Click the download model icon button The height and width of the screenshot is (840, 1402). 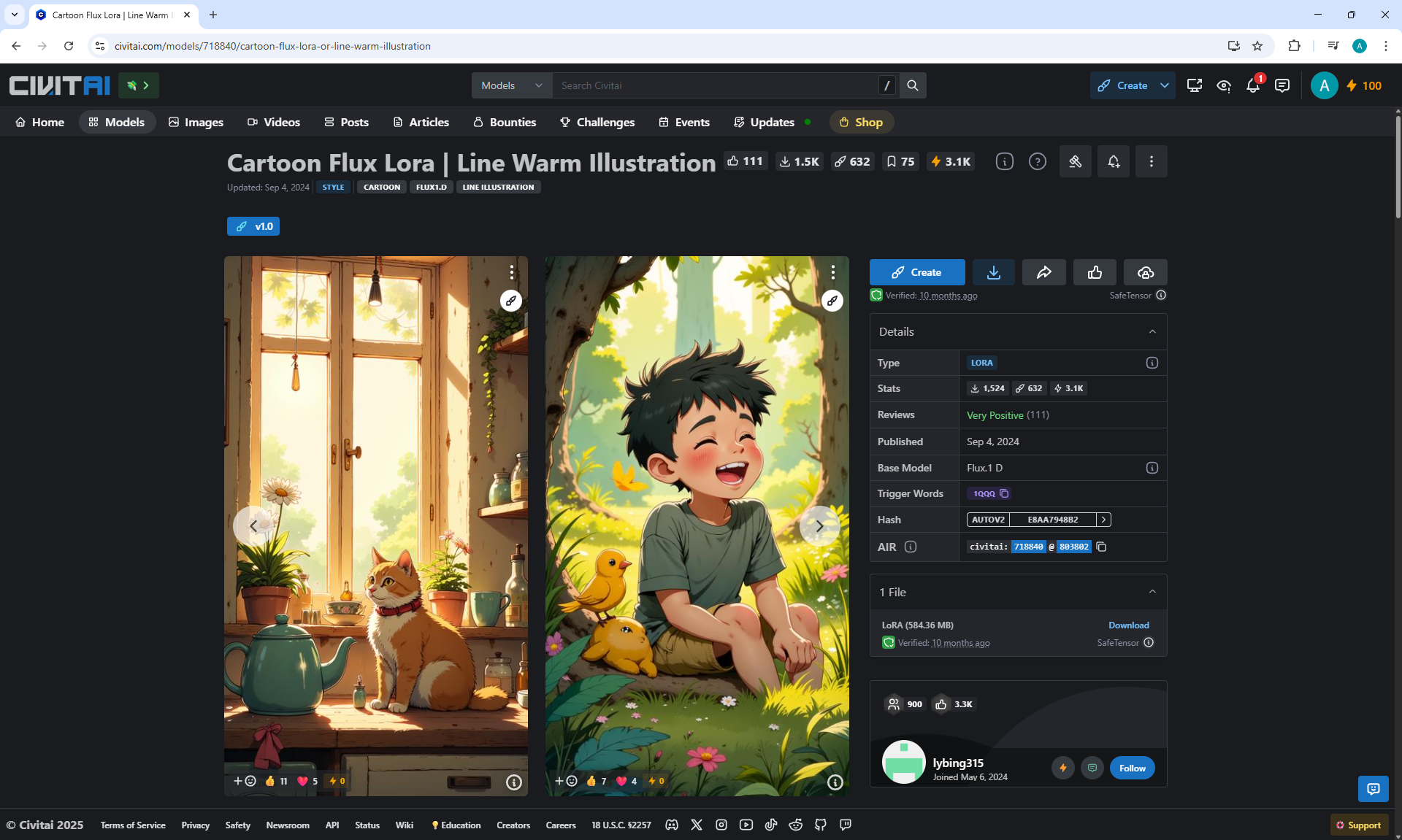pos(993,272)
